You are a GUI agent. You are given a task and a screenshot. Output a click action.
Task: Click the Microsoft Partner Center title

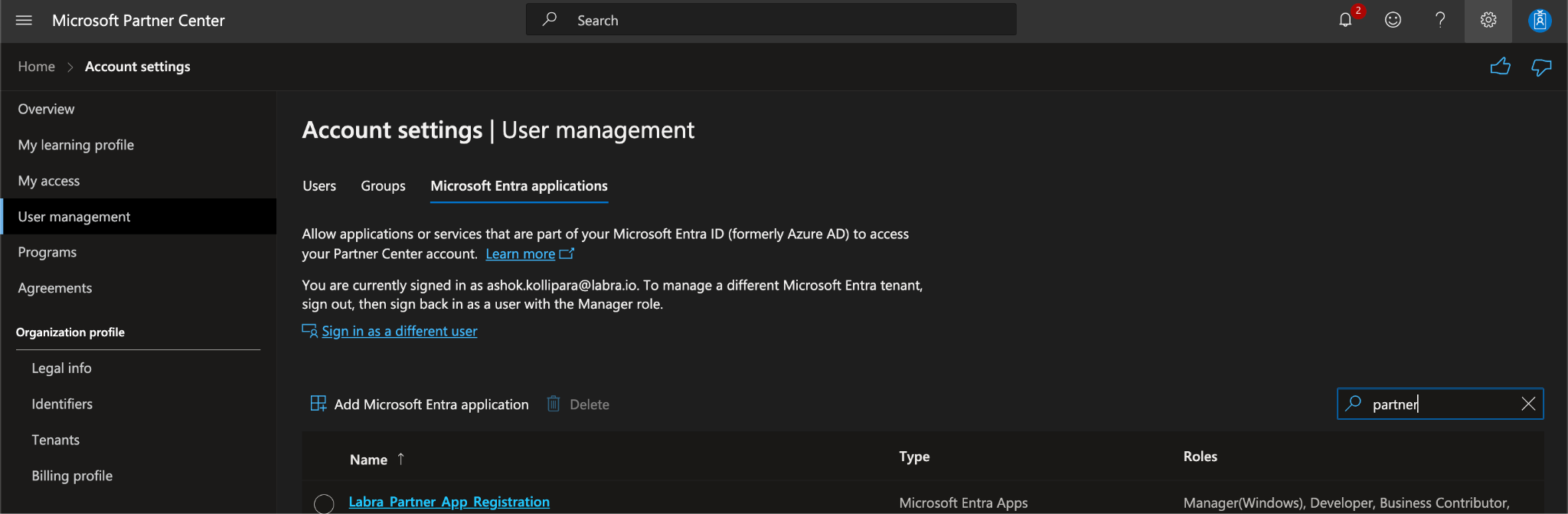pyautogui.click(x=139, y=21)
